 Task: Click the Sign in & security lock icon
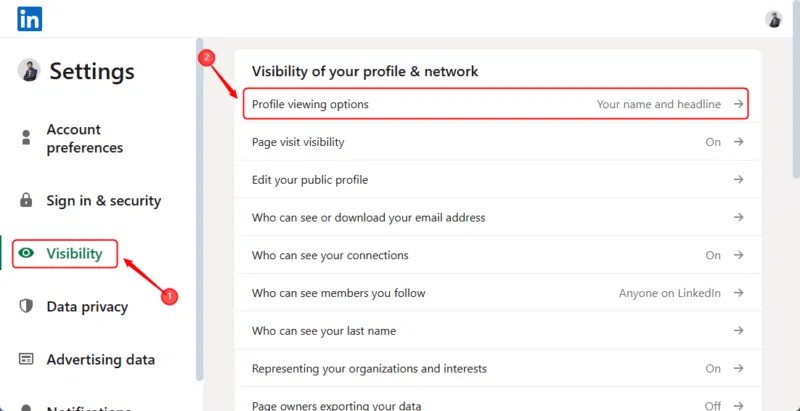27,200
